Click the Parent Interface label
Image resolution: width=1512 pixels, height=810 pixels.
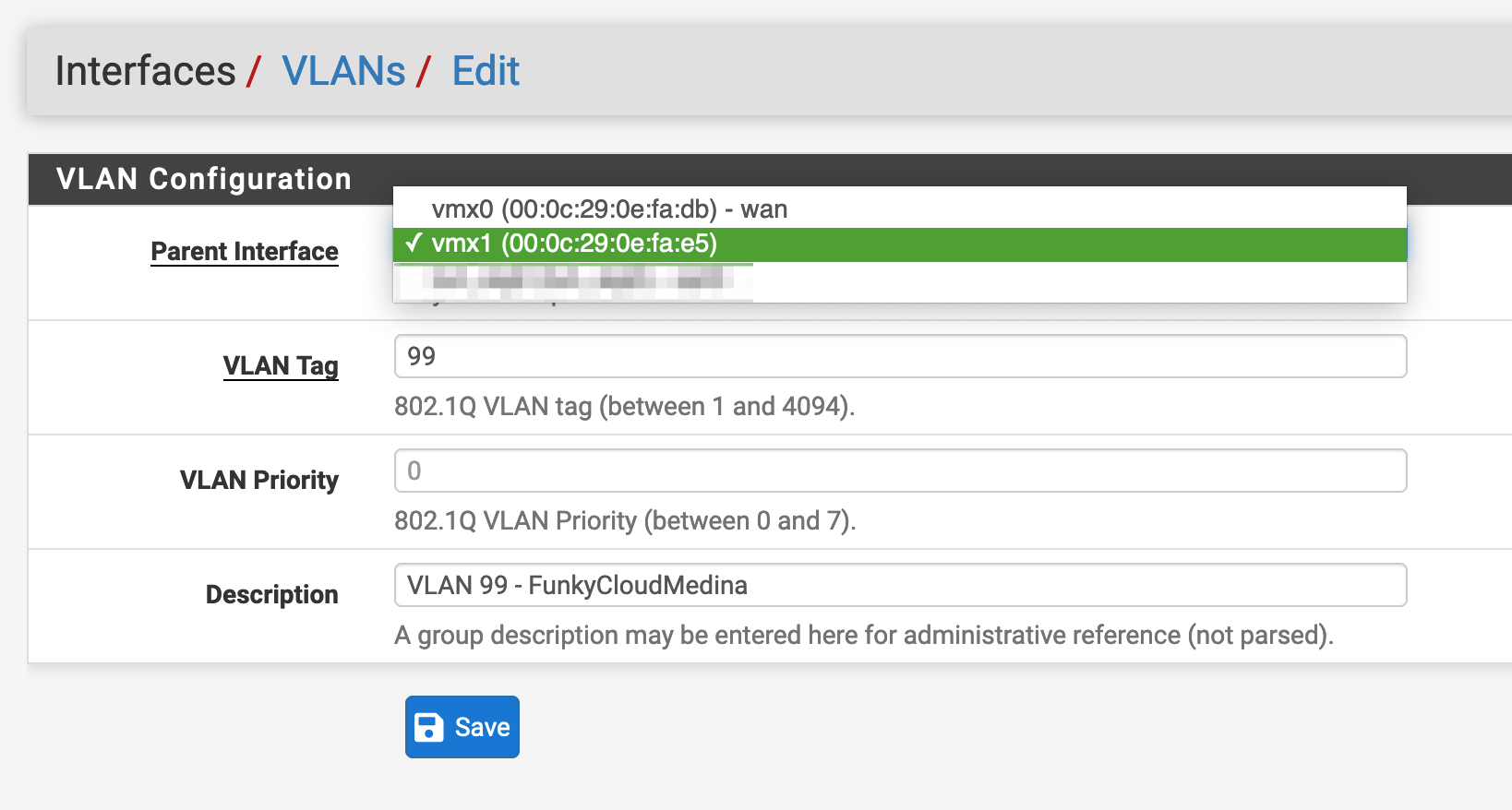[245, 251]
